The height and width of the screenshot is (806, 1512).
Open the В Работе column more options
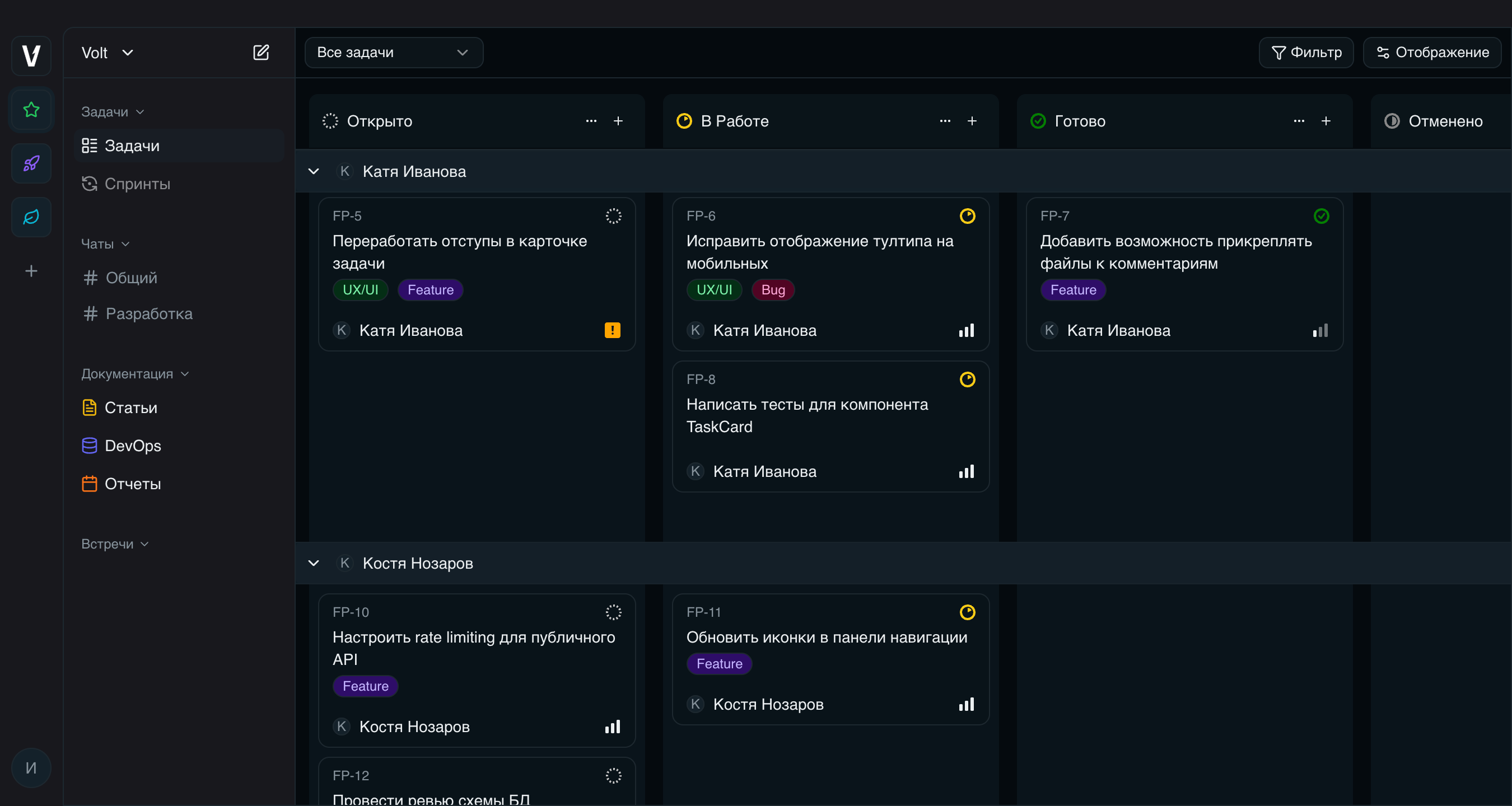[945, 121]
